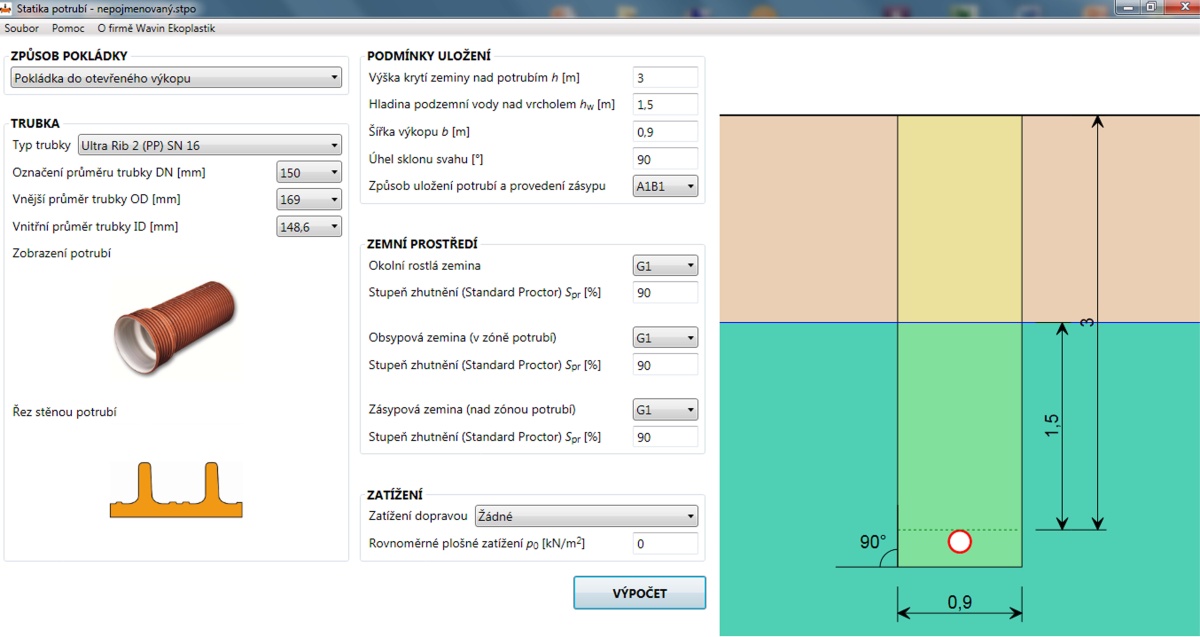The image size is (1200, 637).
Task: Open the Způsob pokládky dropdown
Action: (x=176, y=78)
